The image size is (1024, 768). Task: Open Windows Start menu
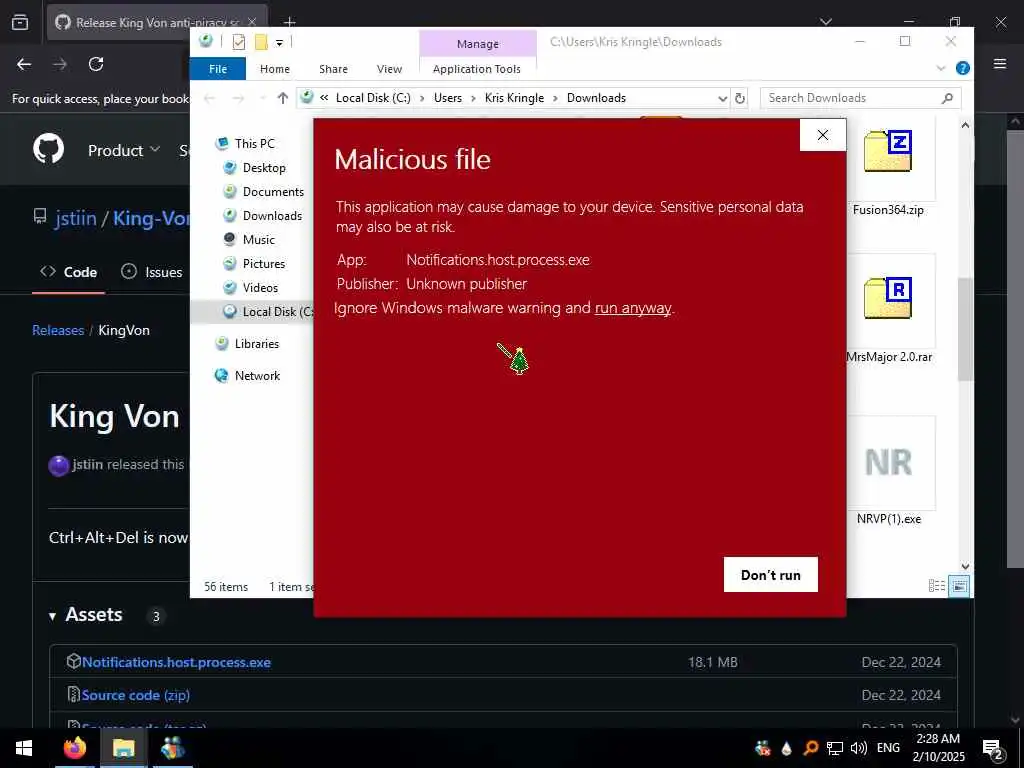click(x=24, y=748)
